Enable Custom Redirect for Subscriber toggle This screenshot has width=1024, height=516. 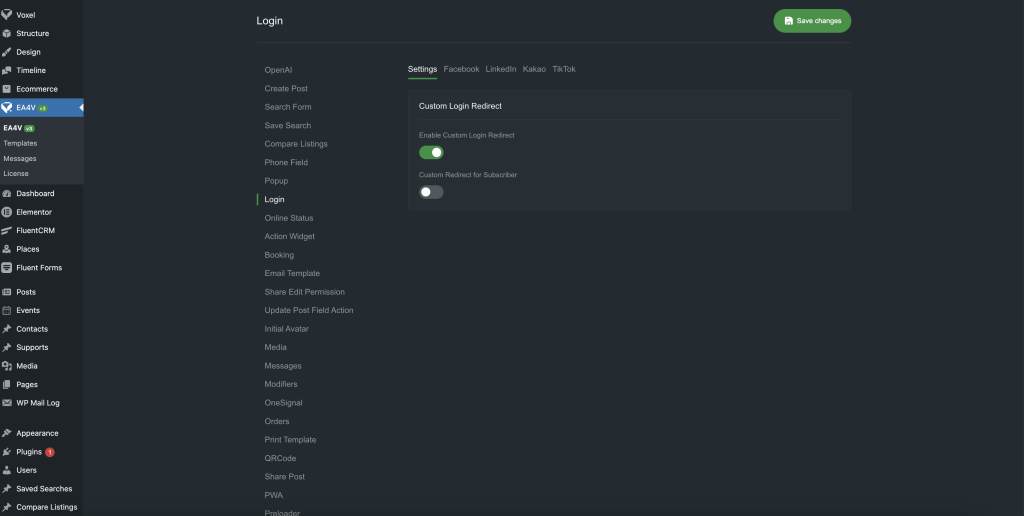point(431,192)
